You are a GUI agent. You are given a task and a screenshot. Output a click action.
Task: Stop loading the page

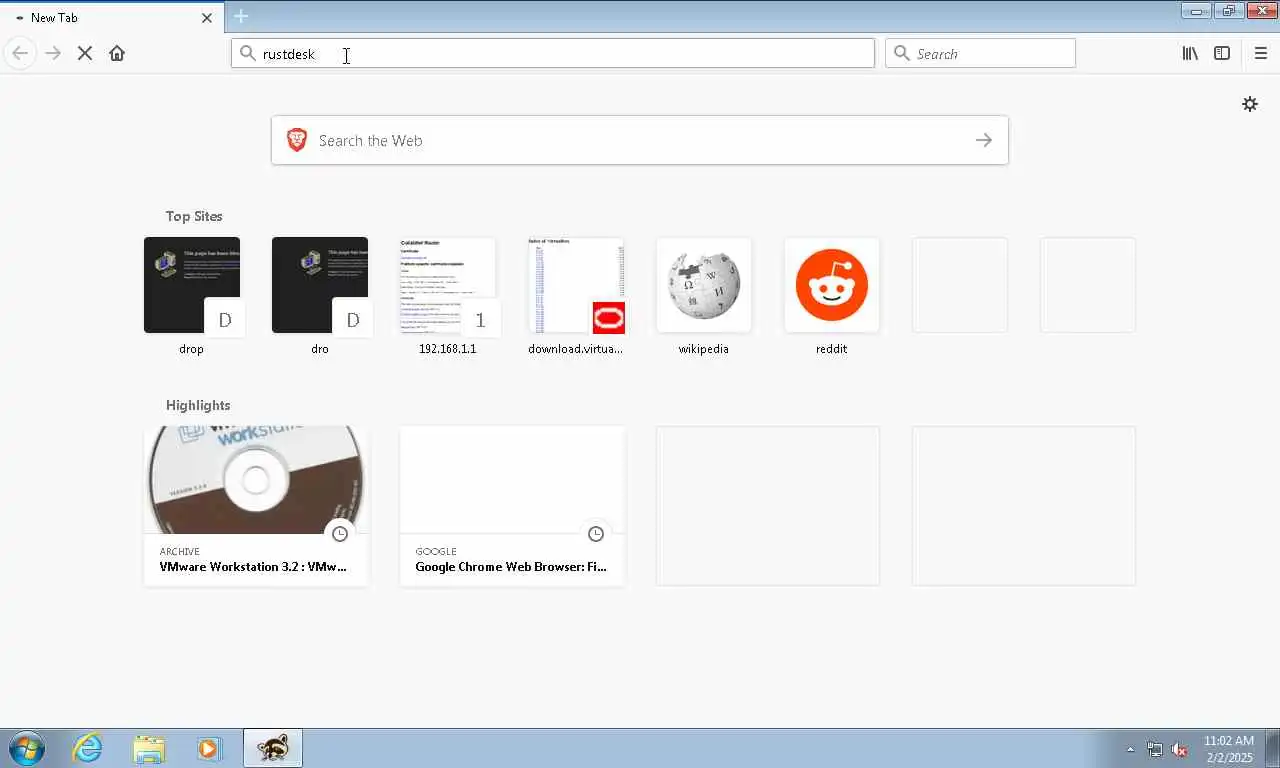tap(85, 53)
